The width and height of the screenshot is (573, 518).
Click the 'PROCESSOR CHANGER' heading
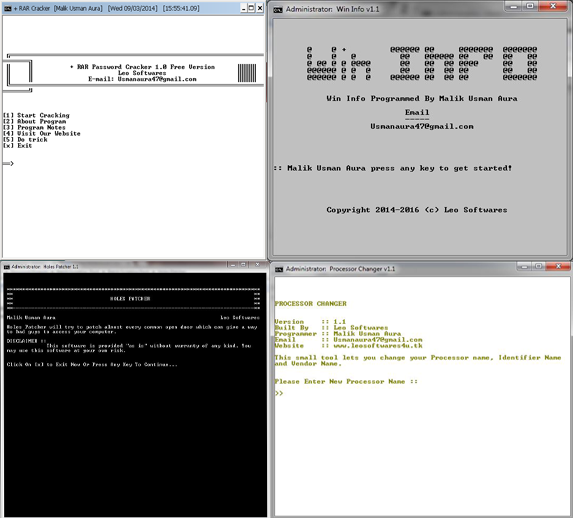[x=311, y=304]
